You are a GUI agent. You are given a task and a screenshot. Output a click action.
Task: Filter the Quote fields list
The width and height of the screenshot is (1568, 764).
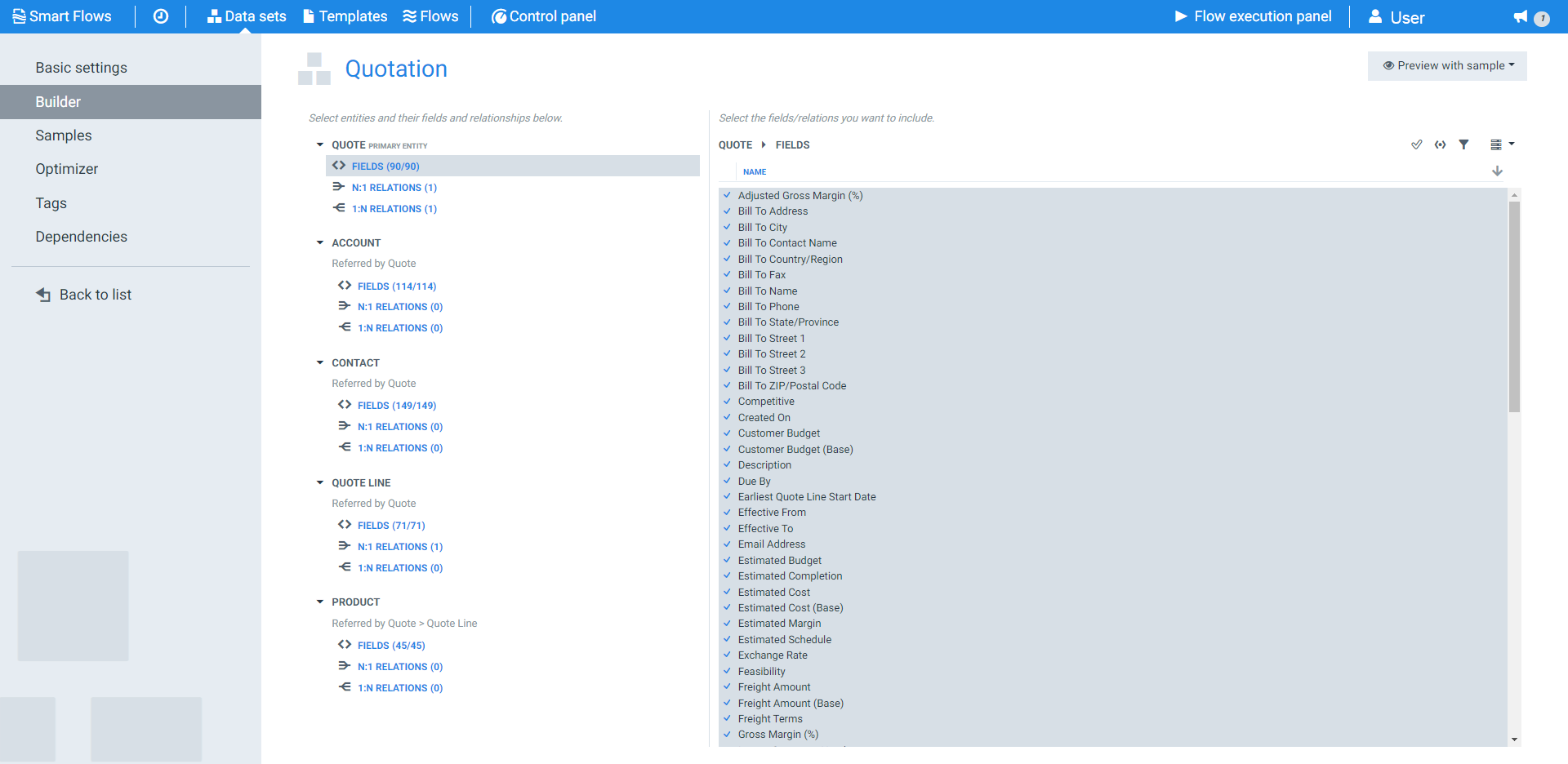pos(1464,144)
